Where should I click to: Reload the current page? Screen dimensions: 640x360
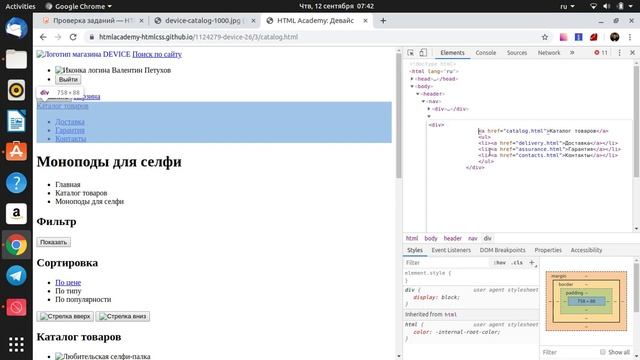(x=73, y=37)
